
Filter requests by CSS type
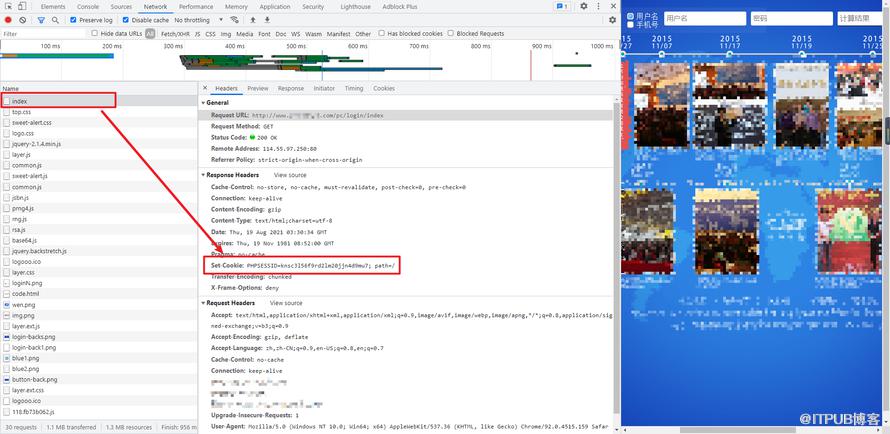point(211,33)
